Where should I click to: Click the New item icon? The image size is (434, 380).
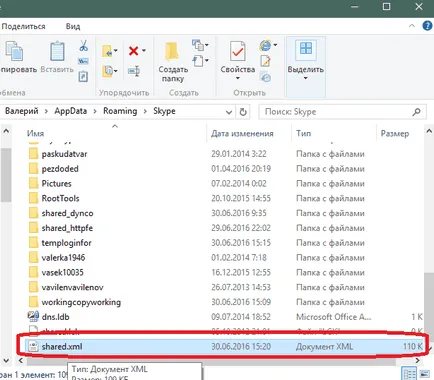click(198, 45)
